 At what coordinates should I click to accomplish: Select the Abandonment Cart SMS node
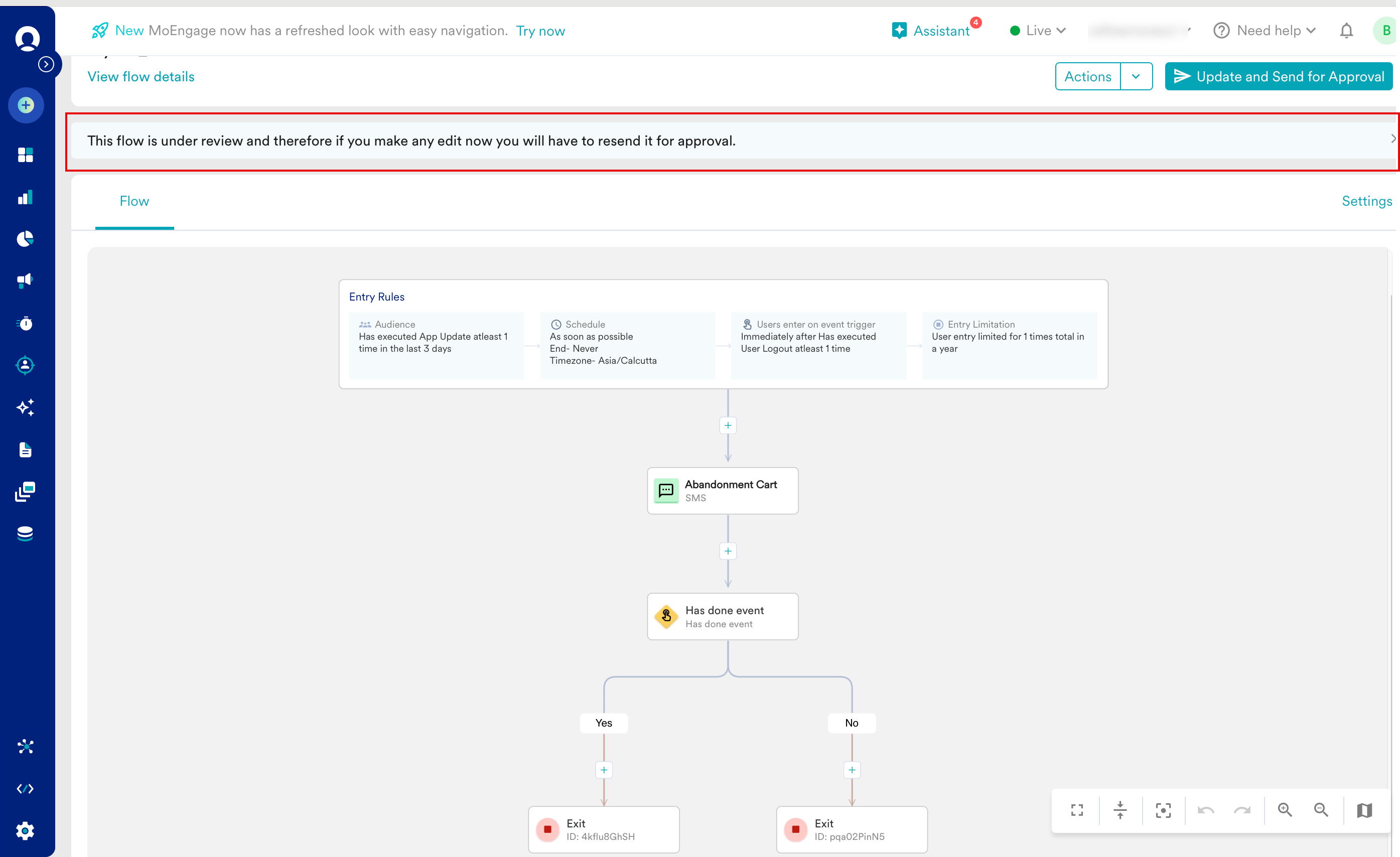723,490
